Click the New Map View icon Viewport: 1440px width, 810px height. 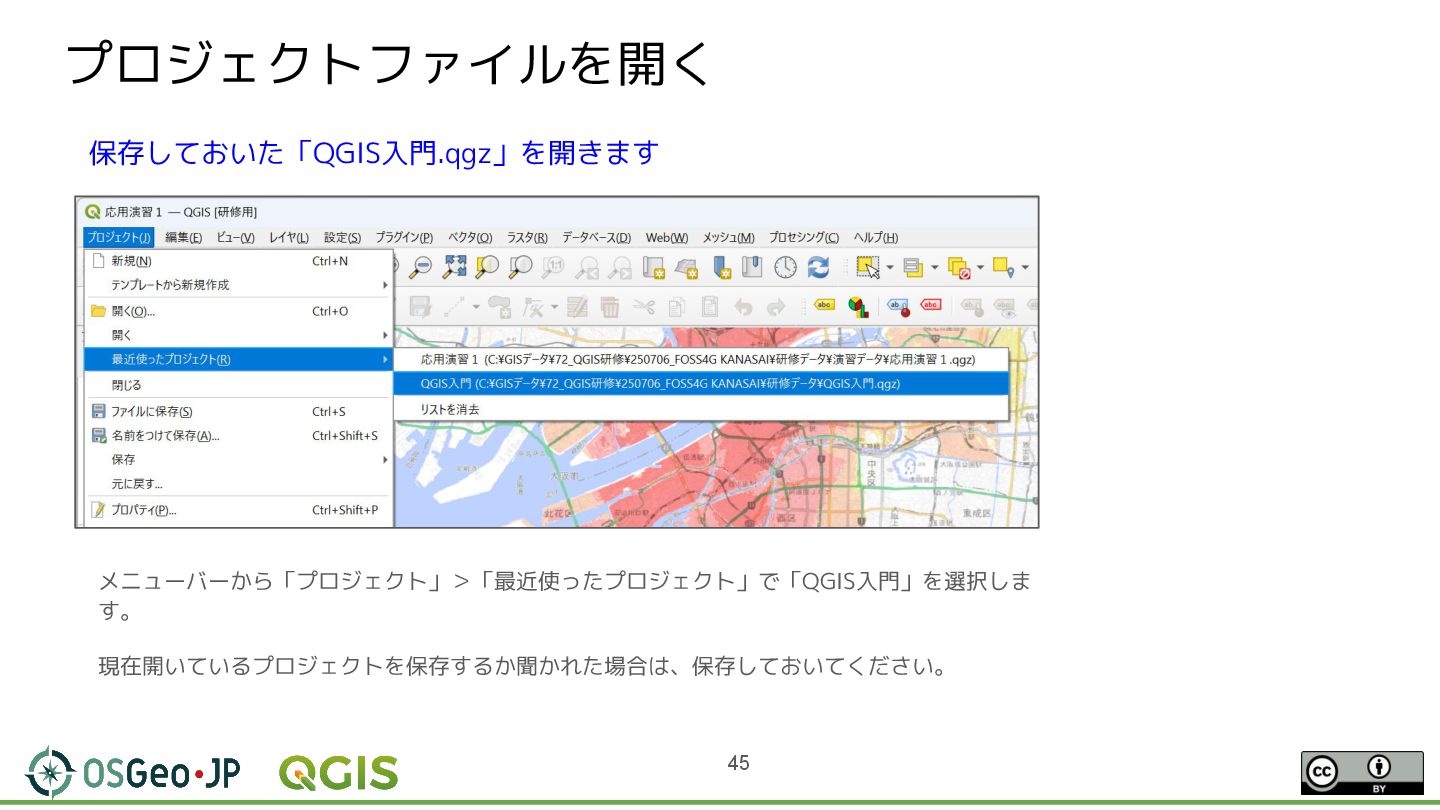coord(653,267)
